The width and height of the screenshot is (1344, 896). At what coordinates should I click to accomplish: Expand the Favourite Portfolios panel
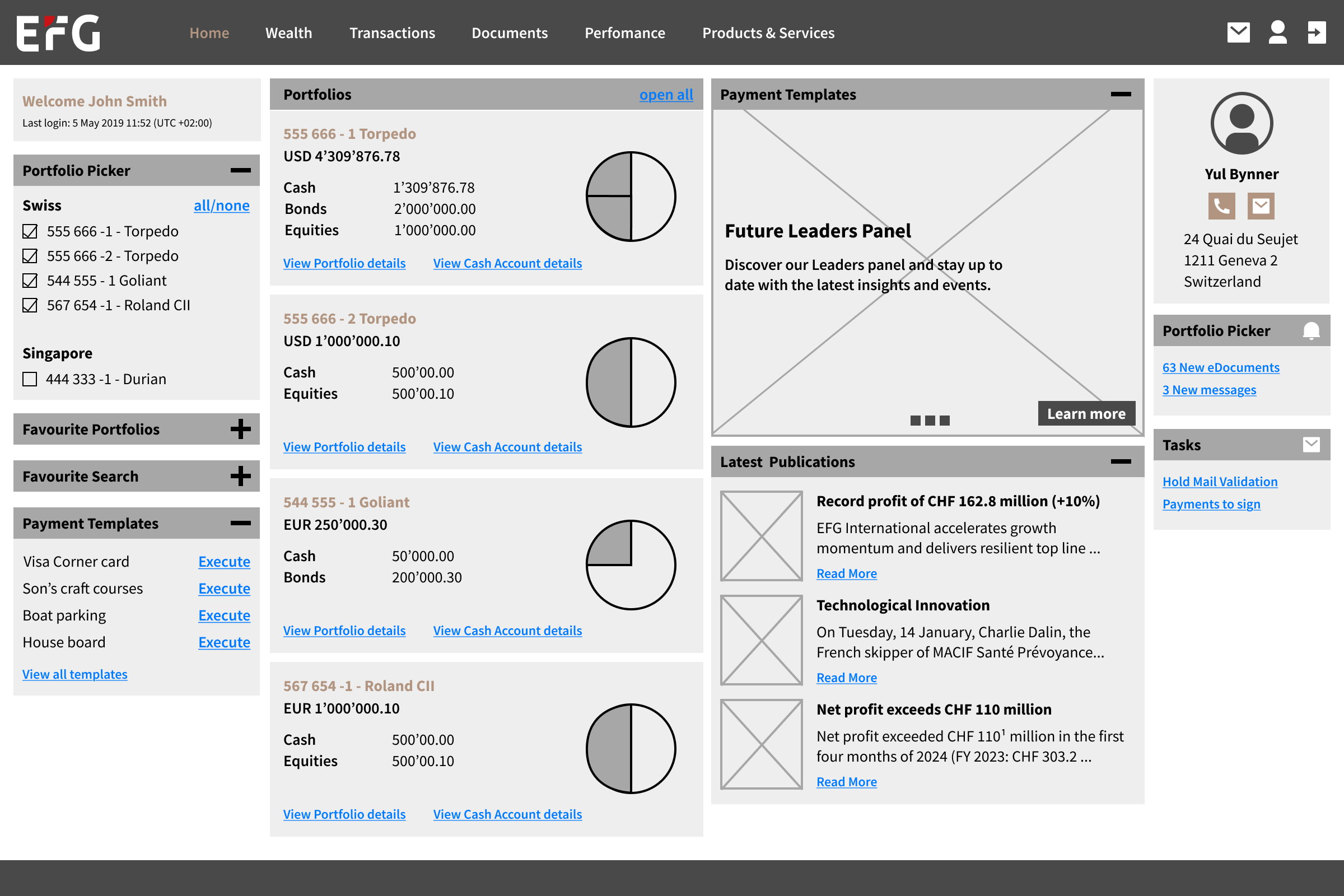[241, 429]
